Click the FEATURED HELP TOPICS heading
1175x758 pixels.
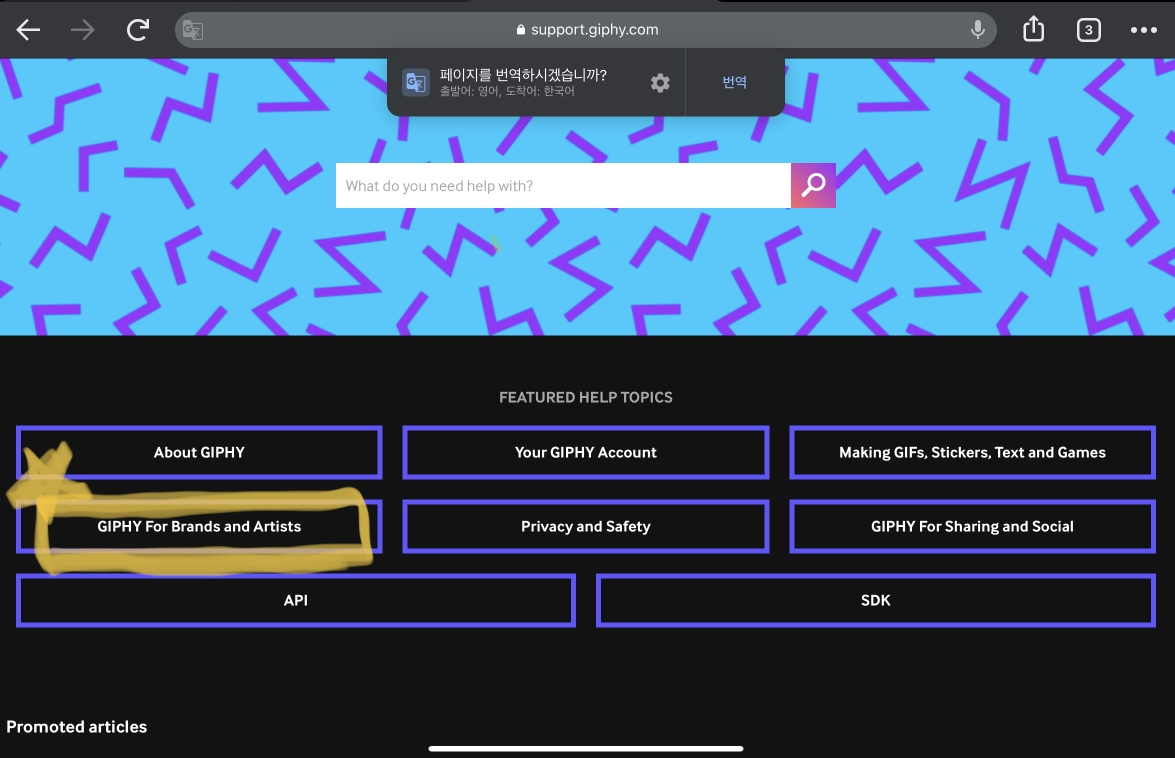pyautogui.click(x=586, y=398)
